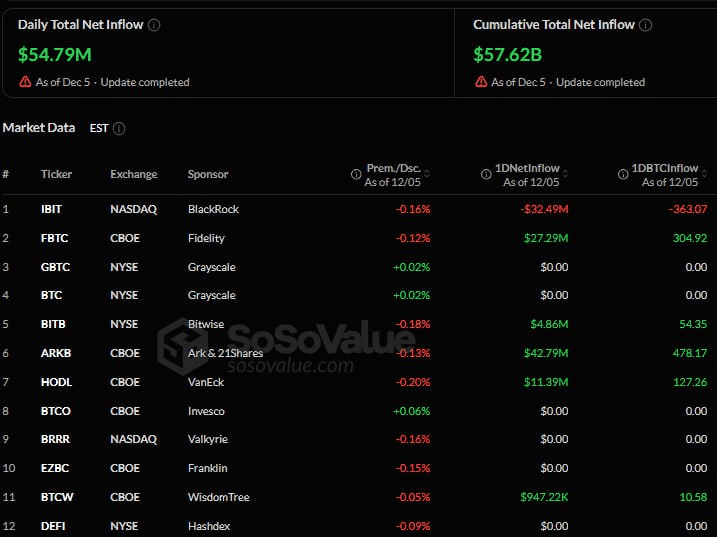Viewport: 717px width, 537px height.
Task: Click BTCO premium +0.06%
Action: pyautogui.click(x=412, y=411)
